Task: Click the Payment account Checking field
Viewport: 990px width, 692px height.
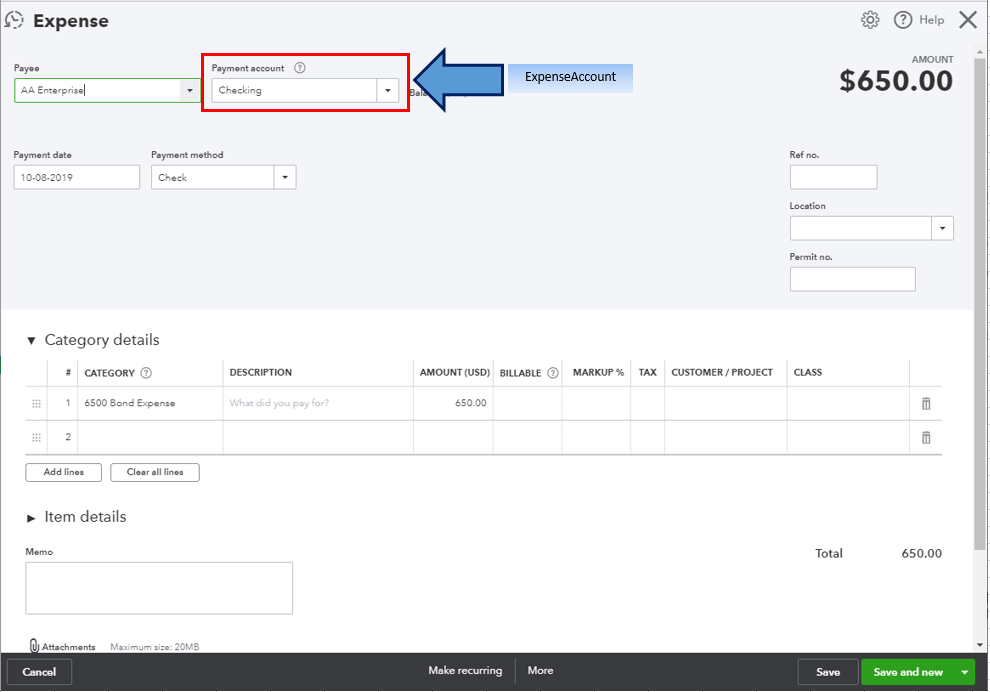Action: (294, 90)
